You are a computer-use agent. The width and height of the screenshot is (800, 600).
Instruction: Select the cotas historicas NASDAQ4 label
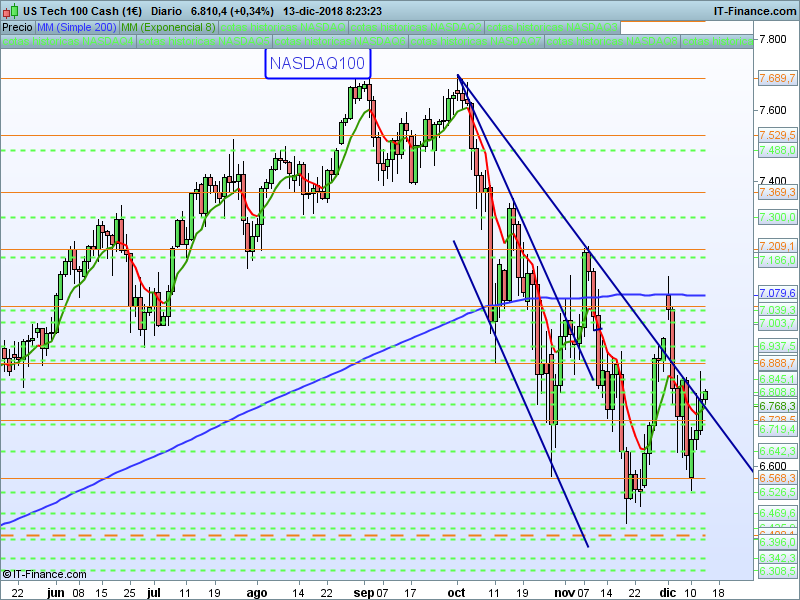pos(68,41)
